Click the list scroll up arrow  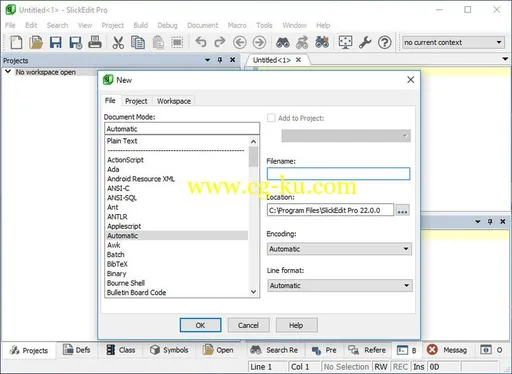click(253, 142)
